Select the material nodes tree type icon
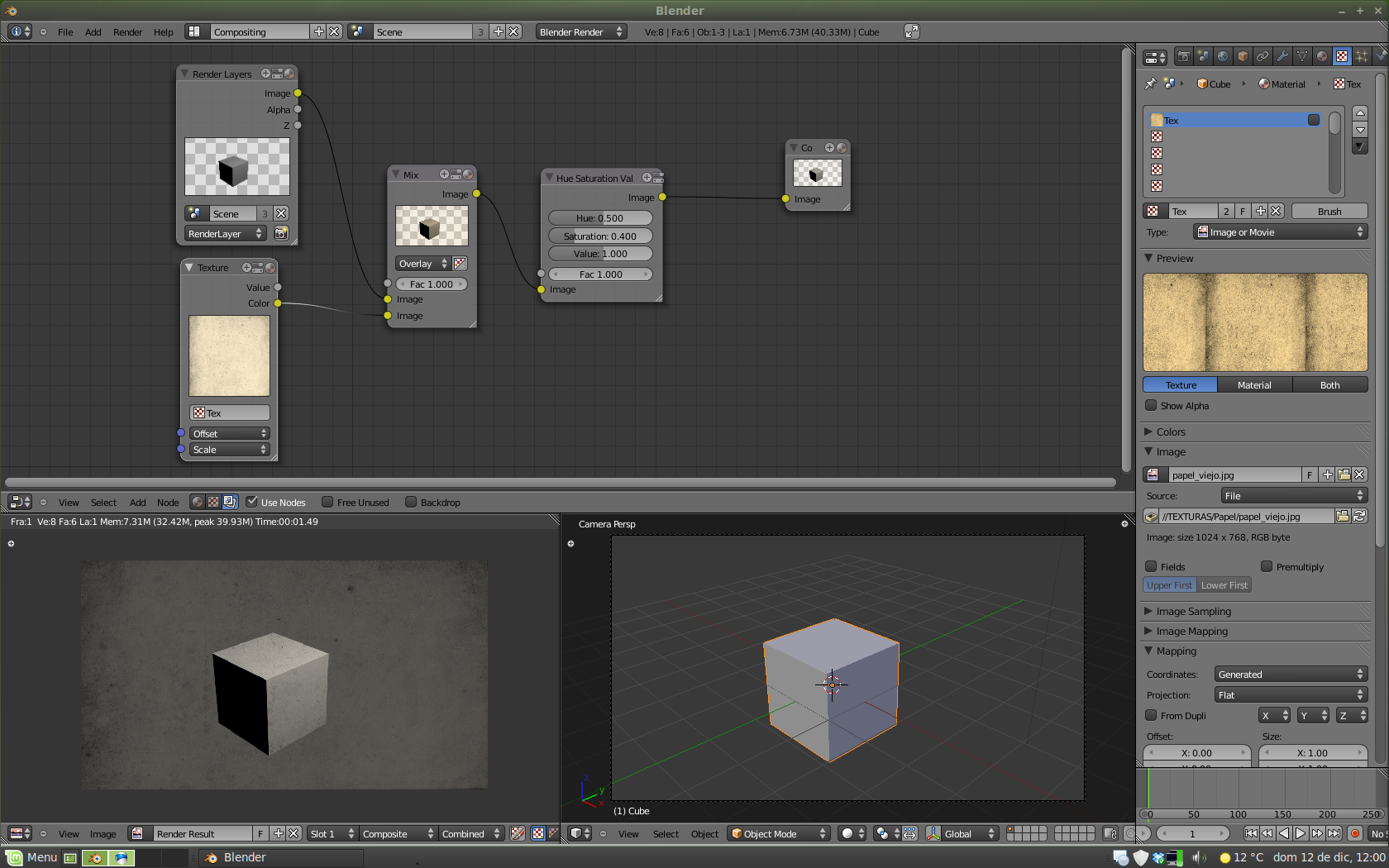The image size is (1389, 868). click(x=197, y=502)
